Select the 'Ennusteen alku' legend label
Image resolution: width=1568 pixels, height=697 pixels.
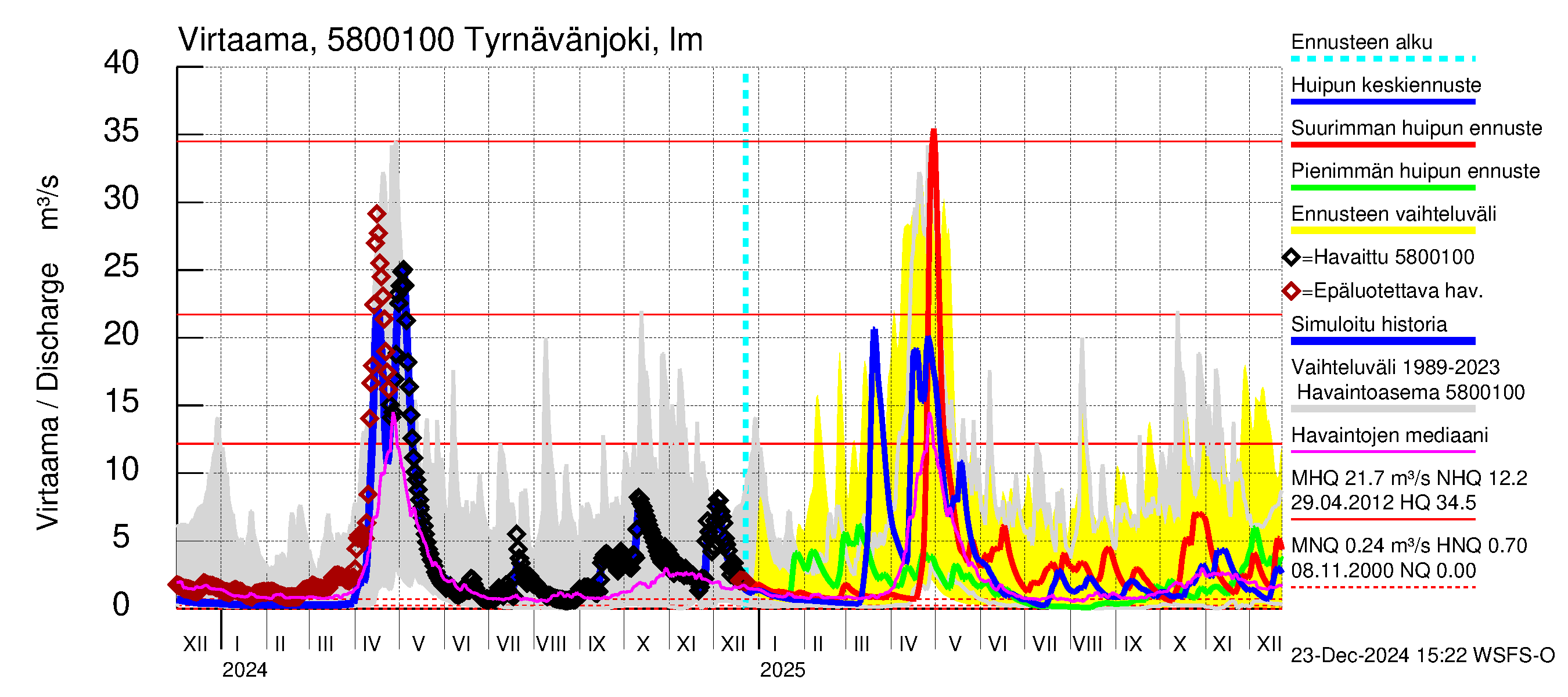1361,42
